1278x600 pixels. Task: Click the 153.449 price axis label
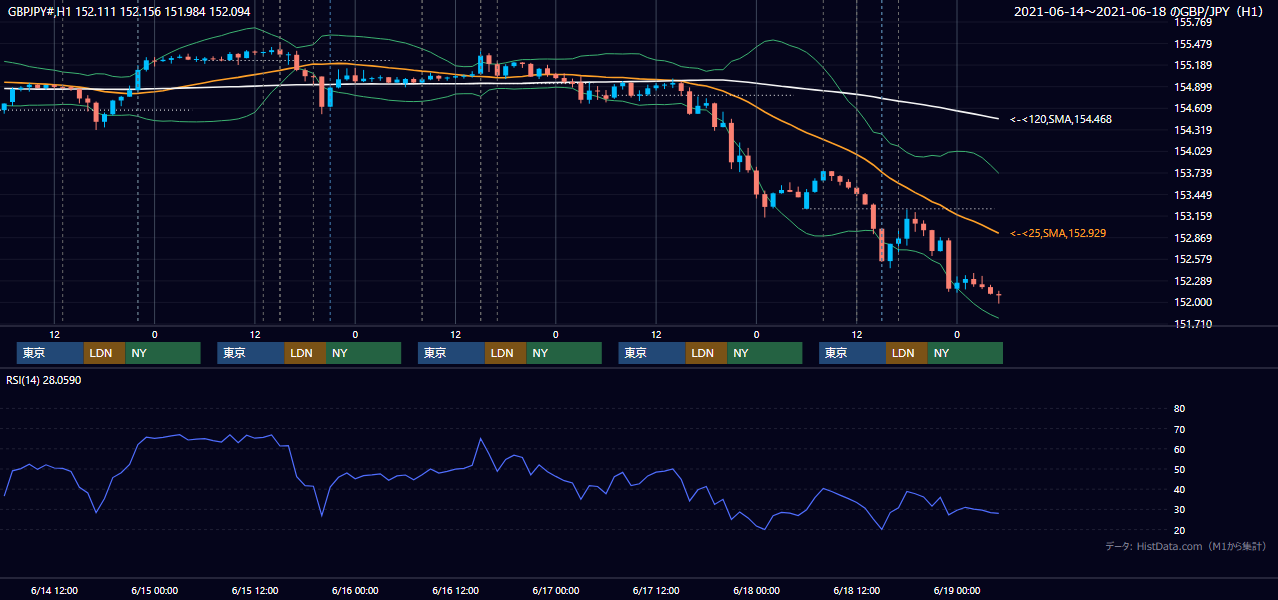pos(1192,195)
